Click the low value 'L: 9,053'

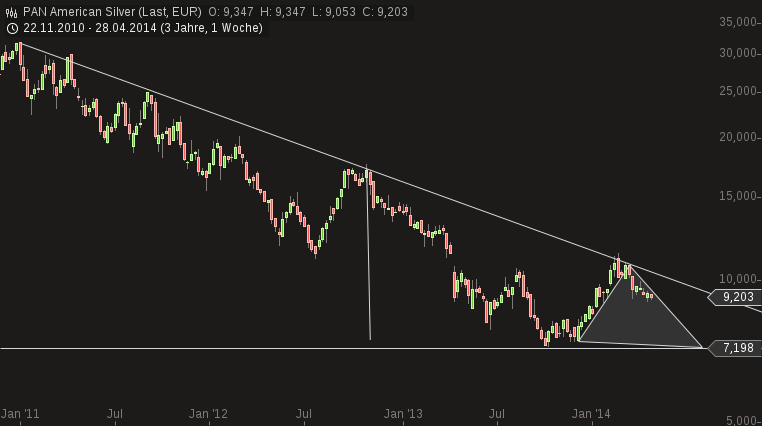334,12
